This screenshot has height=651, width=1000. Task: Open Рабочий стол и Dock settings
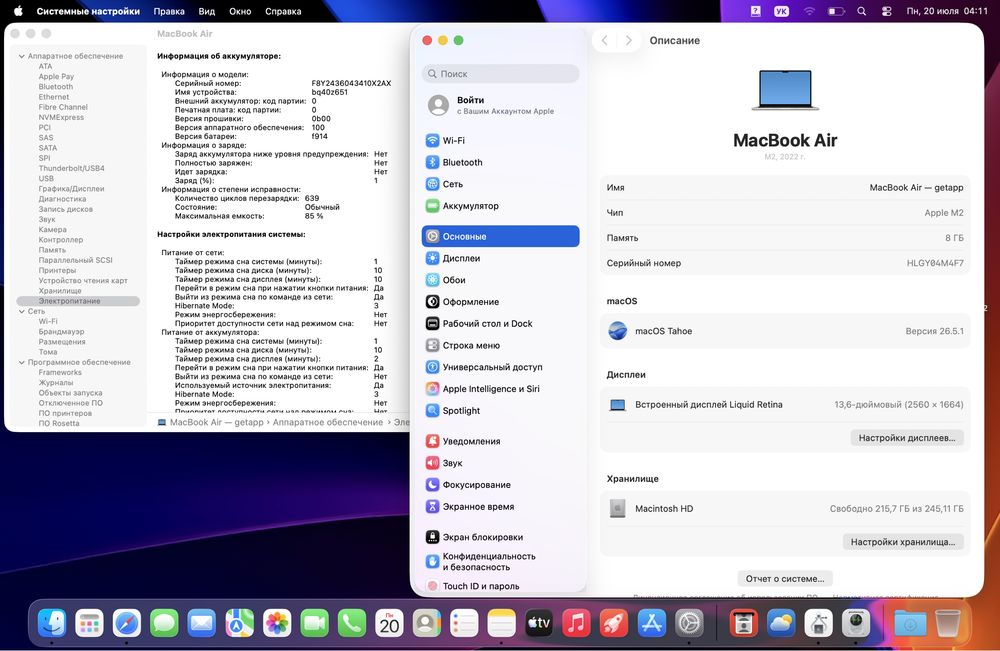tap(501, 323)
